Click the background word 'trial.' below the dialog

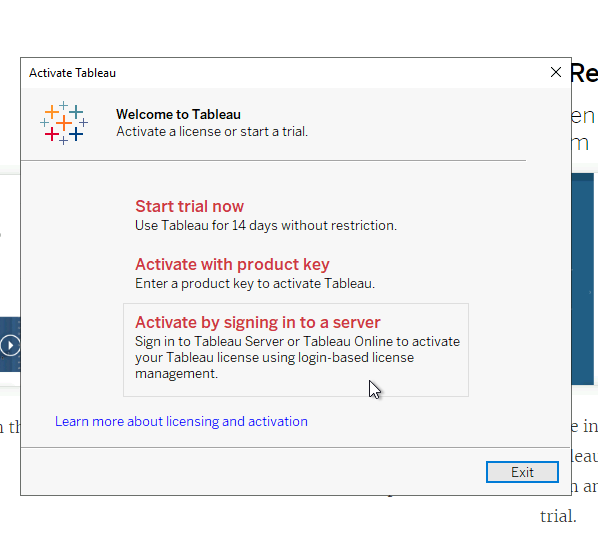tap(558, 516)
